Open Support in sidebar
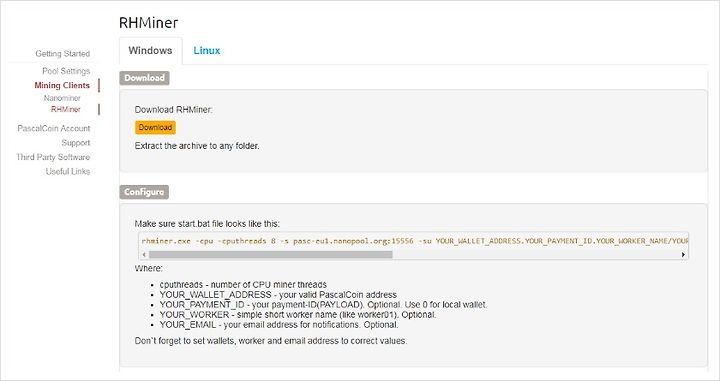The image size is (720, 381). click(x=76, y=143)
